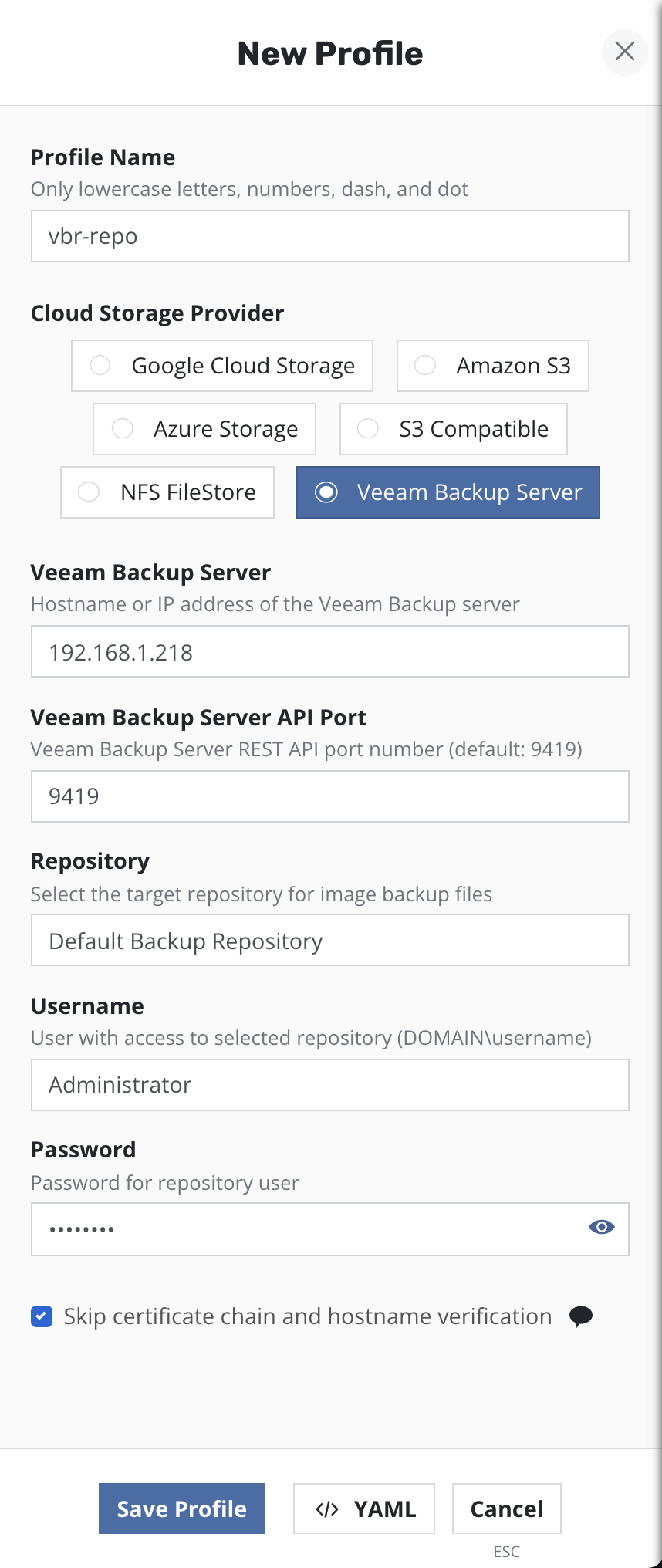Click the Username field containing Administrator

329,1085
